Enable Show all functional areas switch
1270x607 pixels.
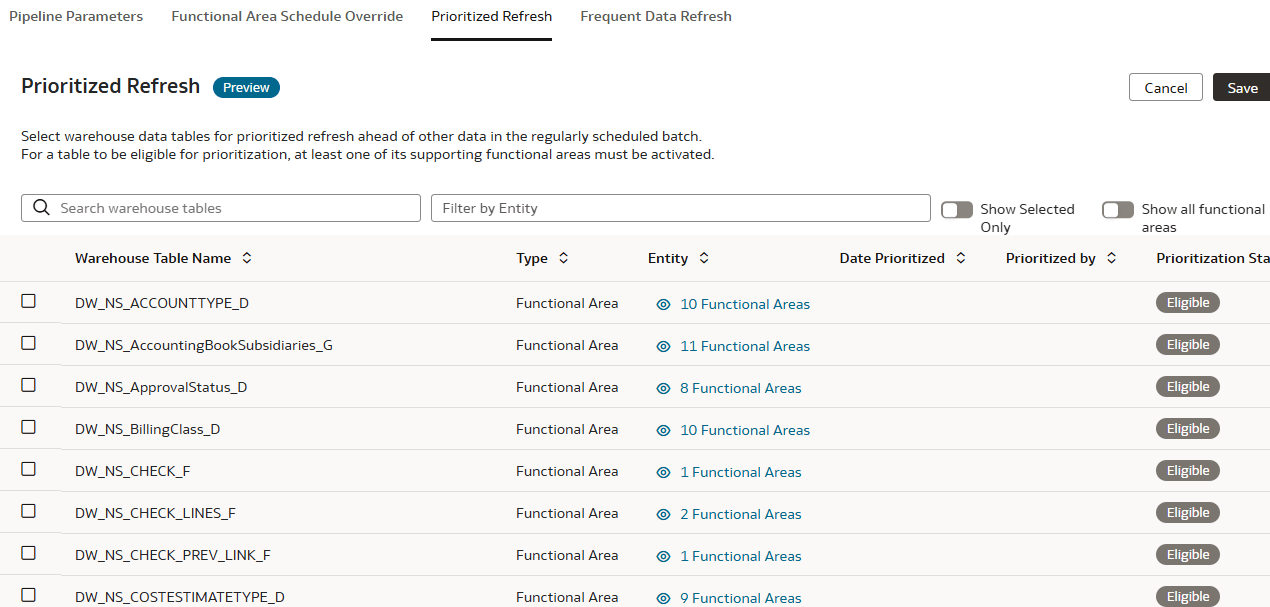pyautogui.click(x=1118, y=210)
